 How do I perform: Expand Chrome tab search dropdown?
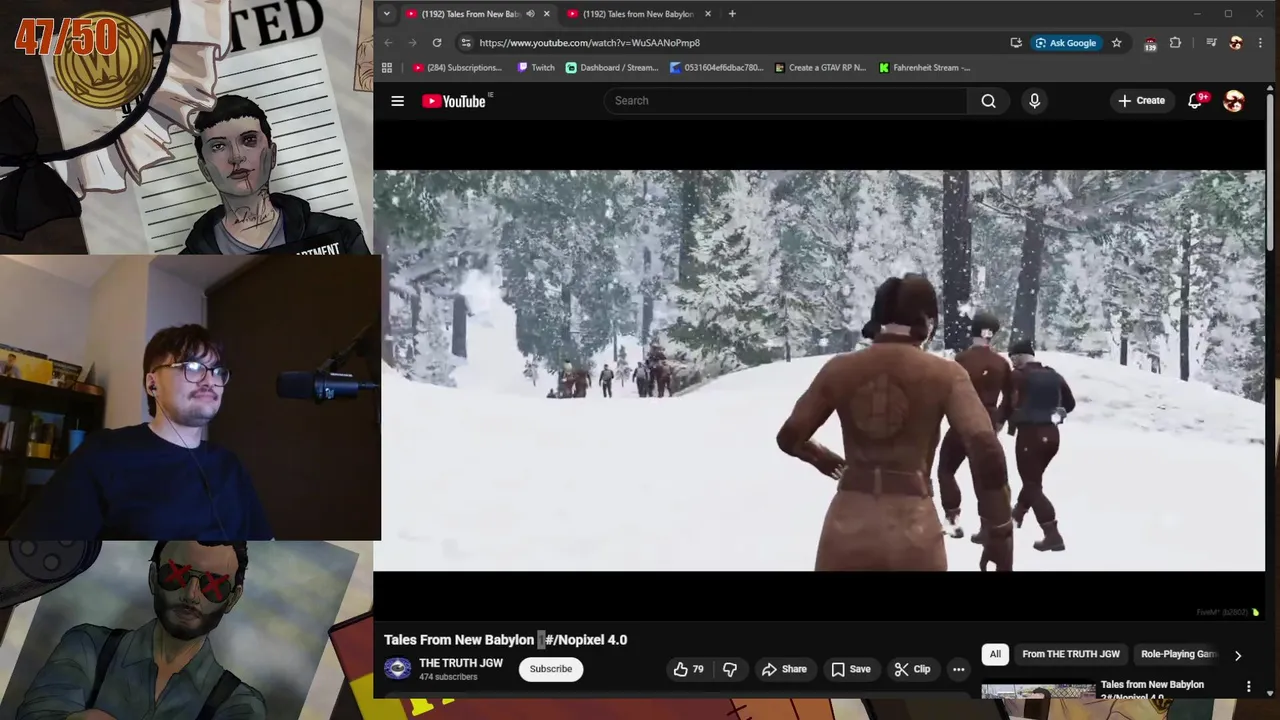[386, 14]
